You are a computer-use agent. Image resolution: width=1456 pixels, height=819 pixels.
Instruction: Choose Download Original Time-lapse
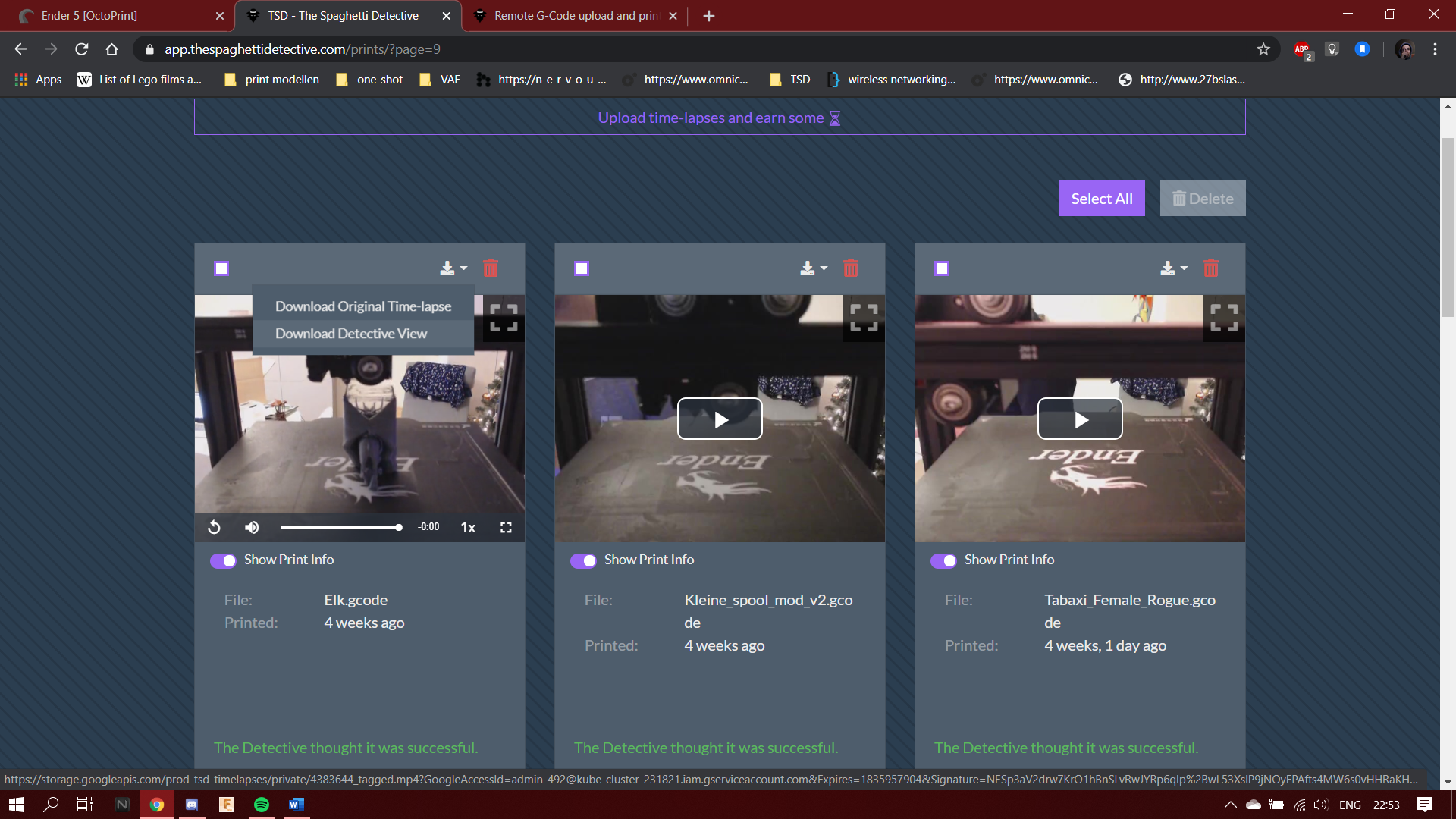point(363,306)
